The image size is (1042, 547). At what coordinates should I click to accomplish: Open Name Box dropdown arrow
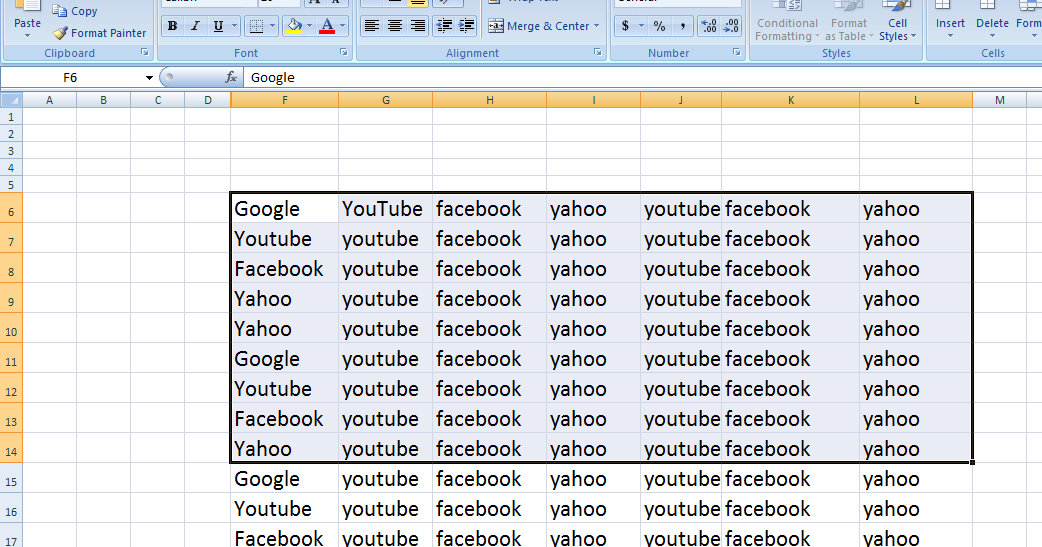[x=149, y=78]
